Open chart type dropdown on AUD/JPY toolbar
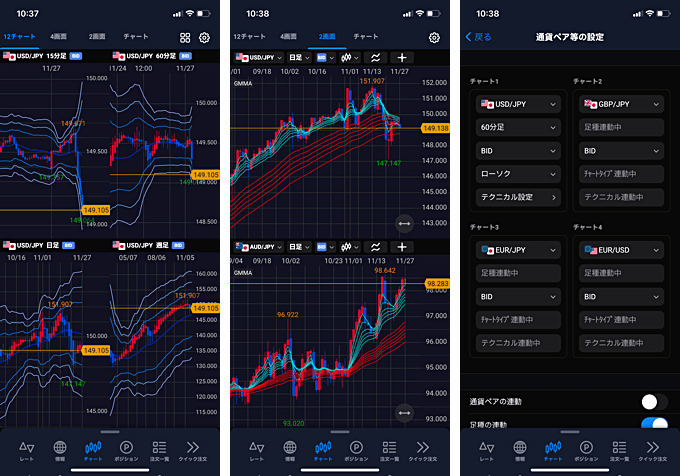The height and width of the screenshot is (476, 680). 350,247
